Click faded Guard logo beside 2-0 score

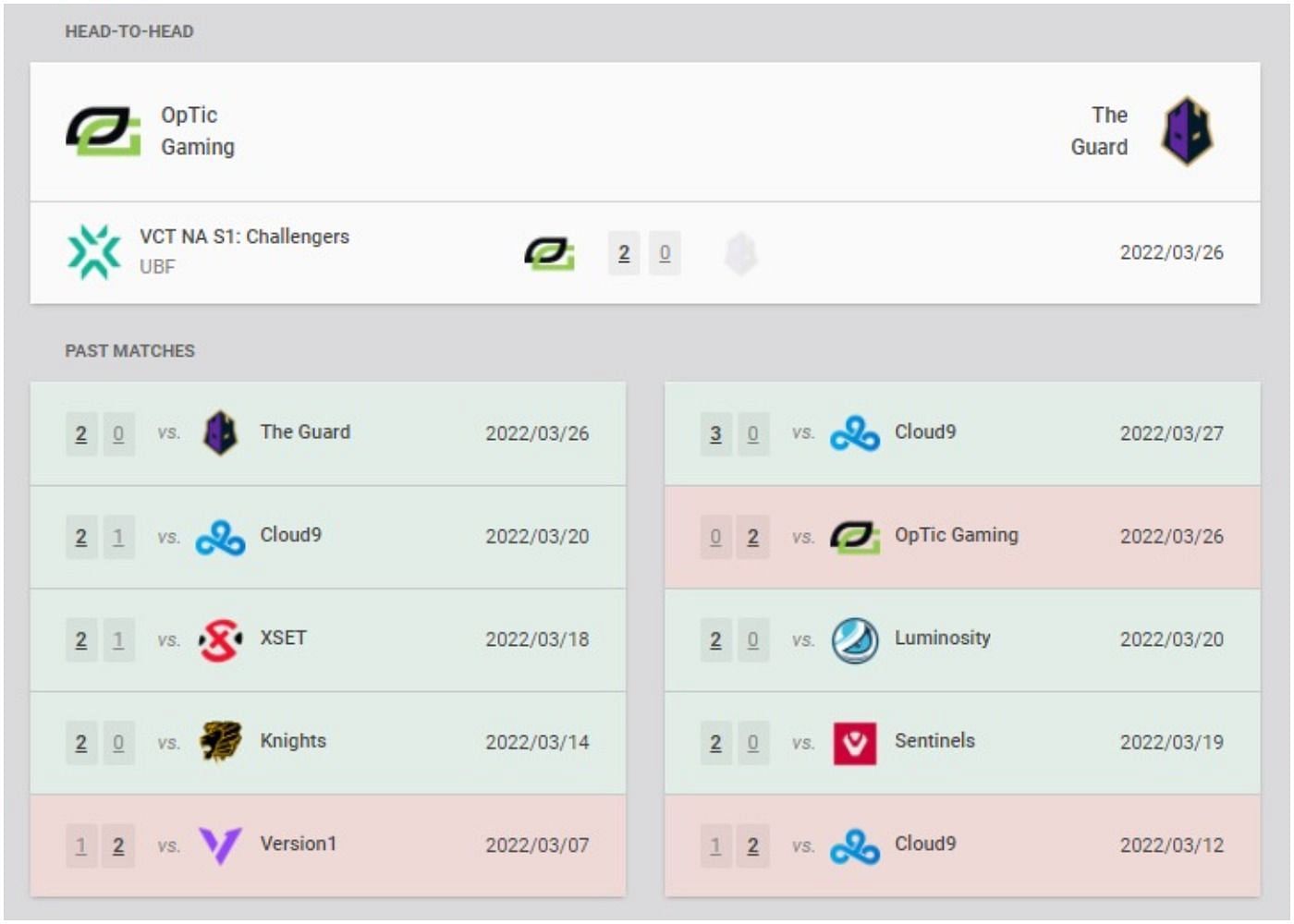740,253
